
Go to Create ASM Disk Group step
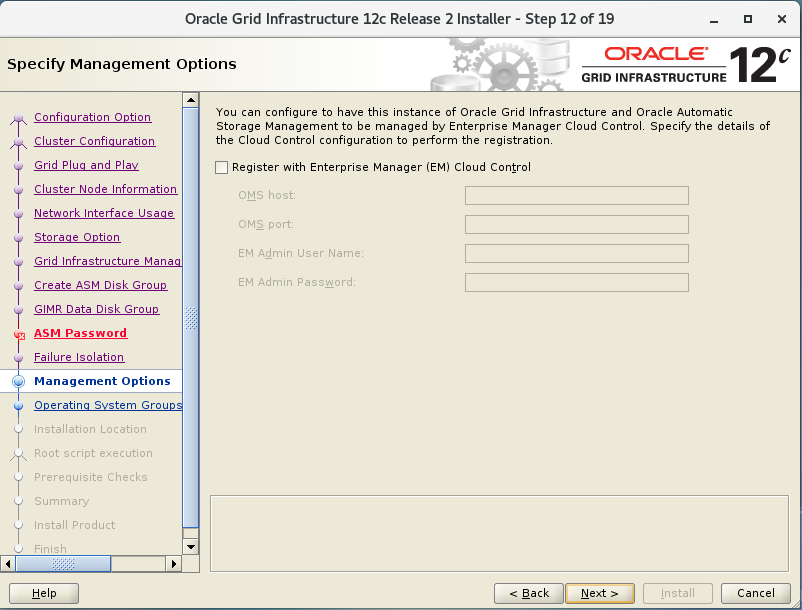100,285
